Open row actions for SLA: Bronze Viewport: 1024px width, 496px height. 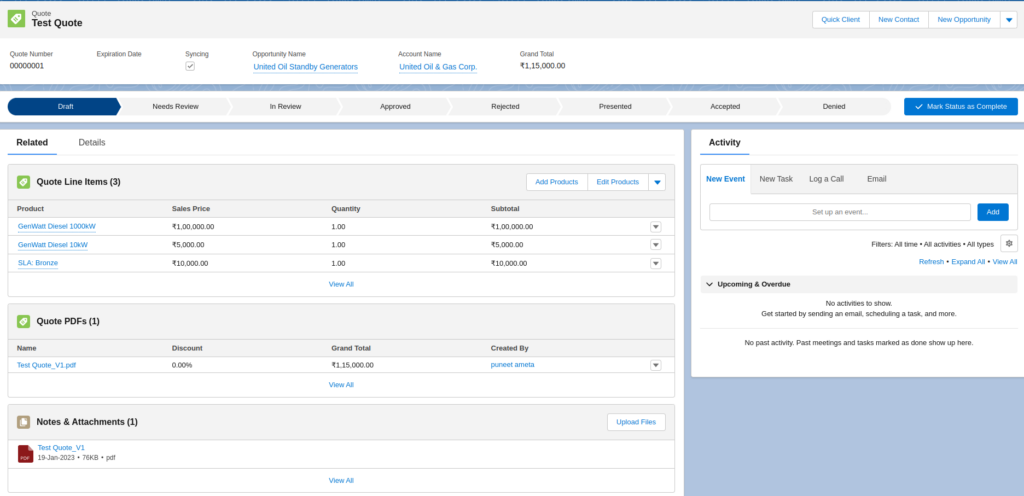(x=656, y=263)
